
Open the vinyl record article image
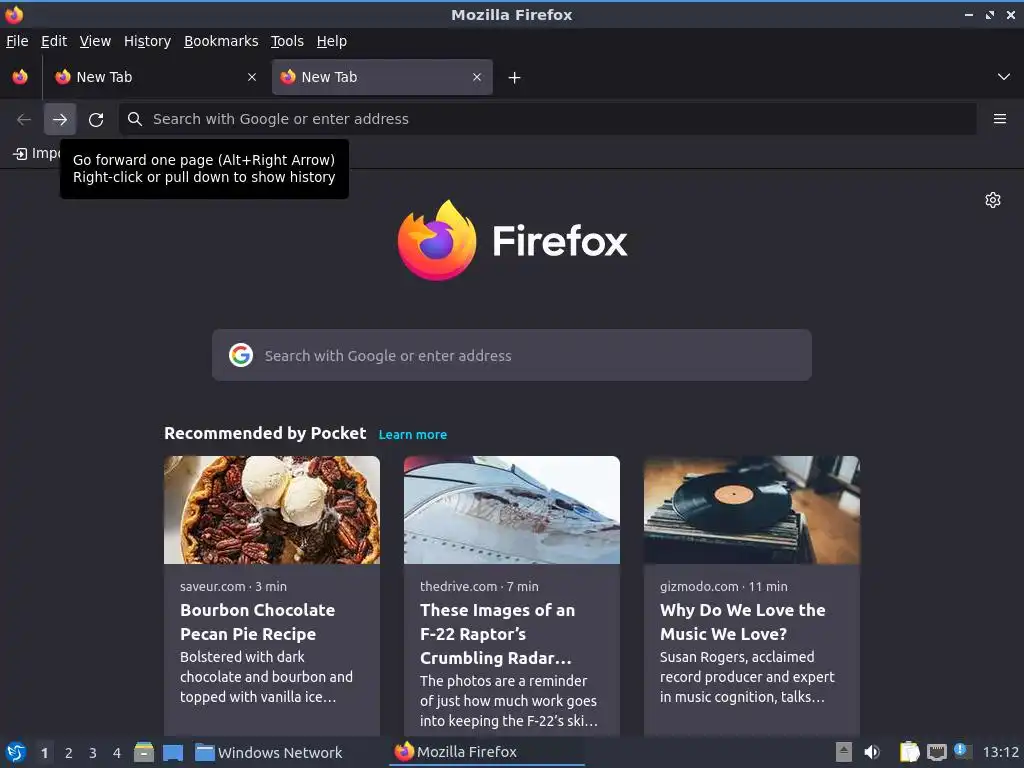752,510
